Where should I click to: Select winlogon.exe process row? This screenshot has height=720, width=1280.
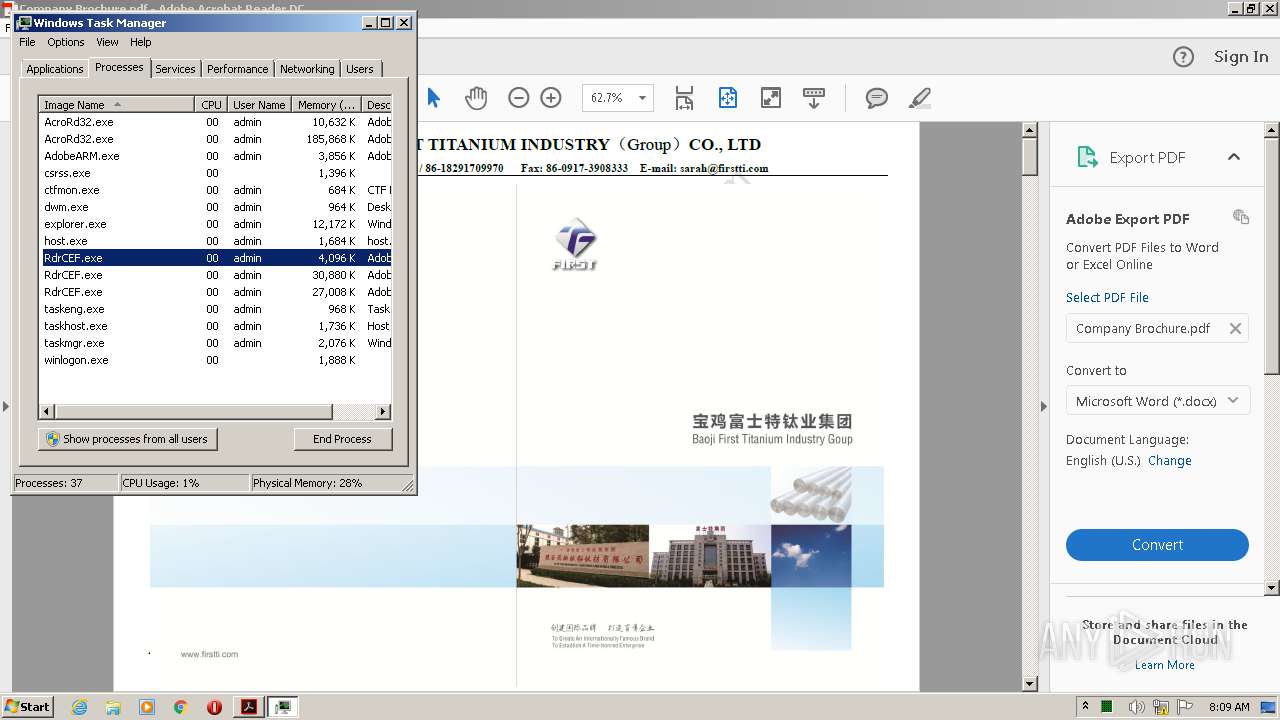[215, 360]
